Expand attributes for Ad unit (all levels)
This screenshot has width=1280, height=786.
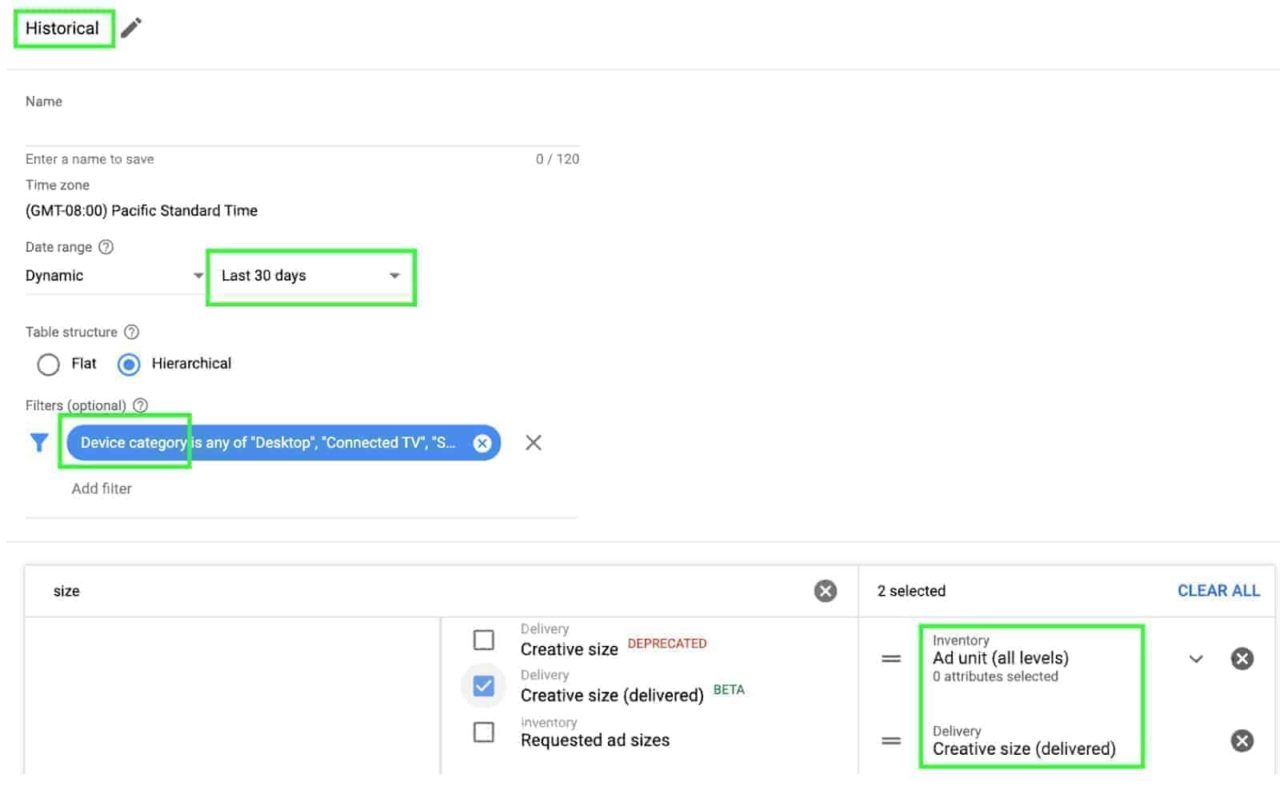[x=1196, y=658]
